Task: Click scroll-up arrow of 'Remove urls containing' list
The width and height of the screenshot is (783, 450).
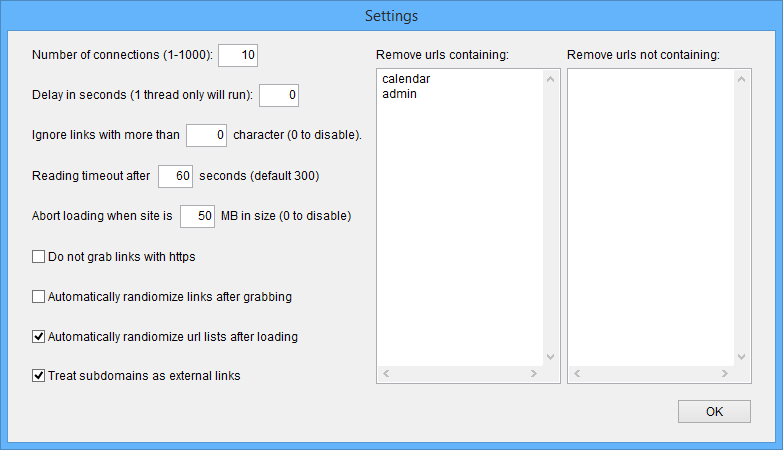Action: tap(549, 78)
